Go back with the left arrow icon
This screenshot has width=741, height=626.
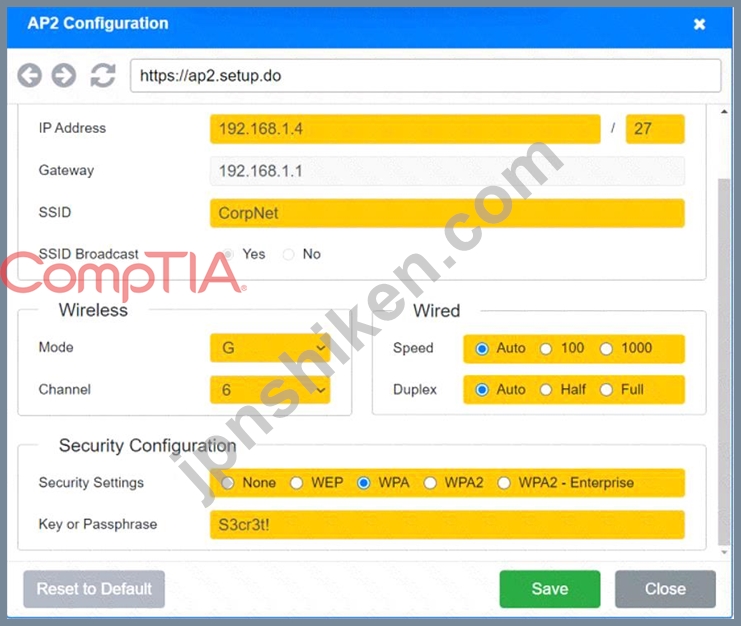(x=30, y=76)
